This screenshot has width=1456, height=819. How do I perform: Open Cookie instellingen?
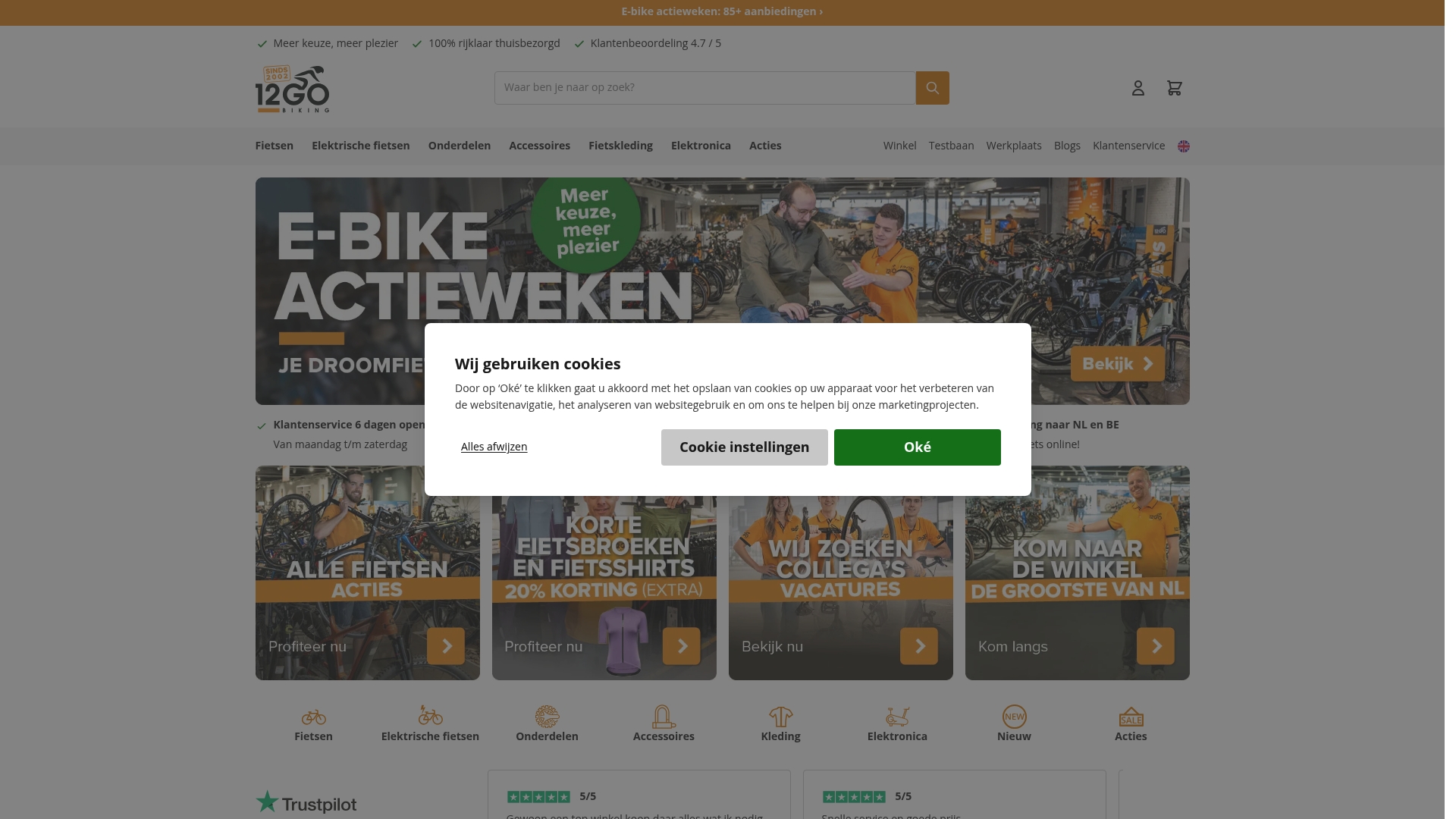[x=744, y=447]
